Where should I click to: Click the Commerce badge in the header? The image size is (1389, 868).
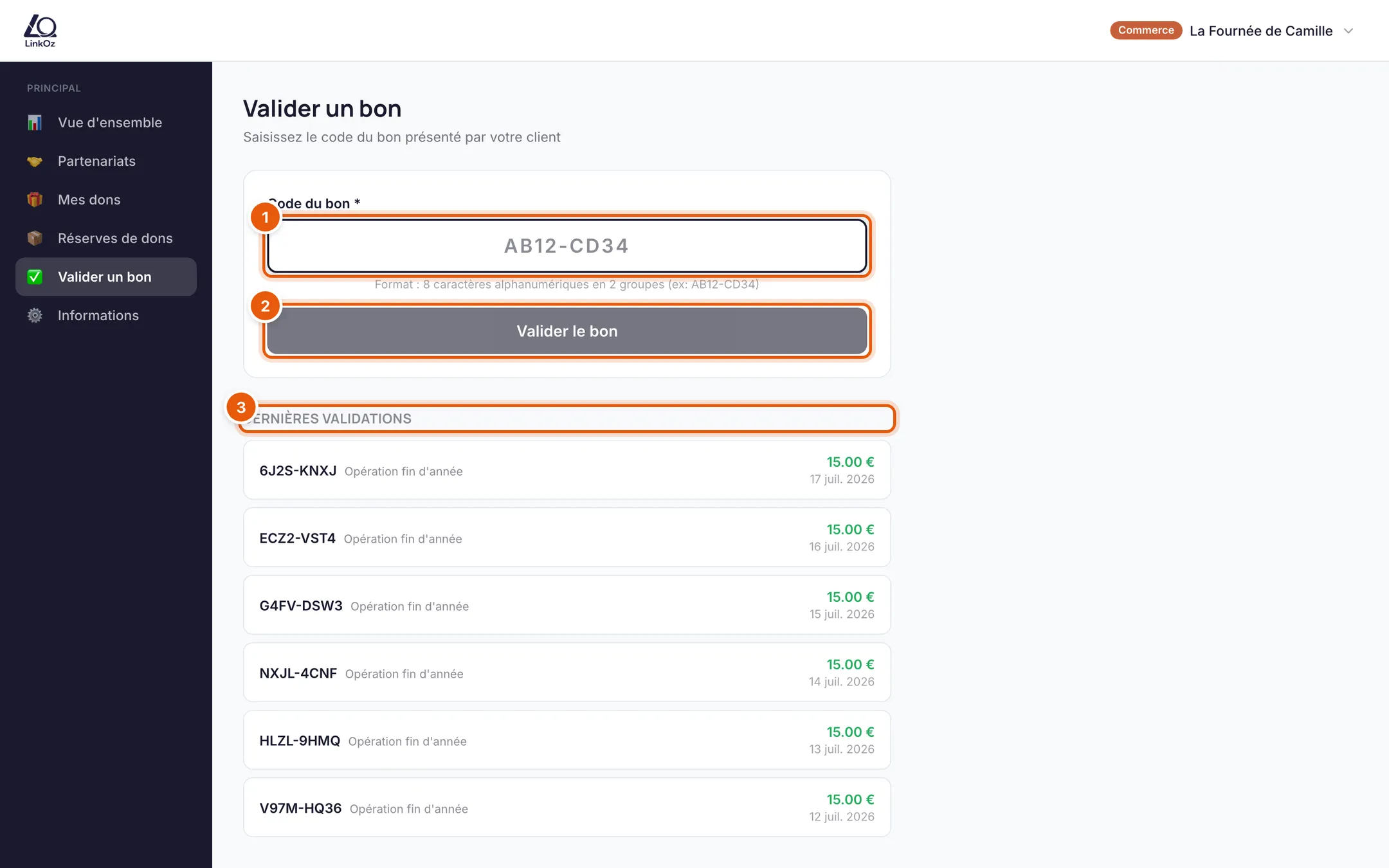point(1146,30)
